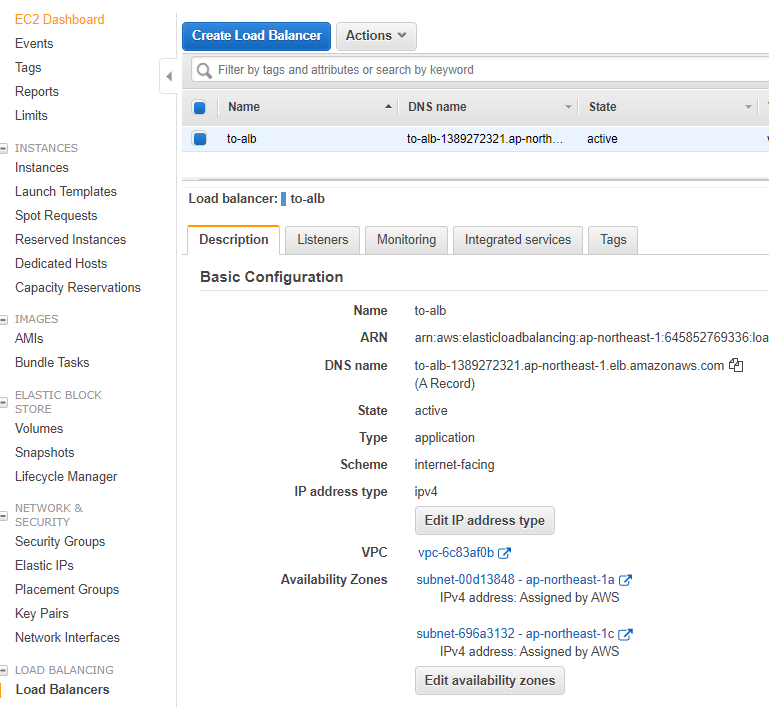Image resolution: width=769 pixels, height=707 pixels.
Task: Toggle checkbox for to-alb row
Action: 200,139
